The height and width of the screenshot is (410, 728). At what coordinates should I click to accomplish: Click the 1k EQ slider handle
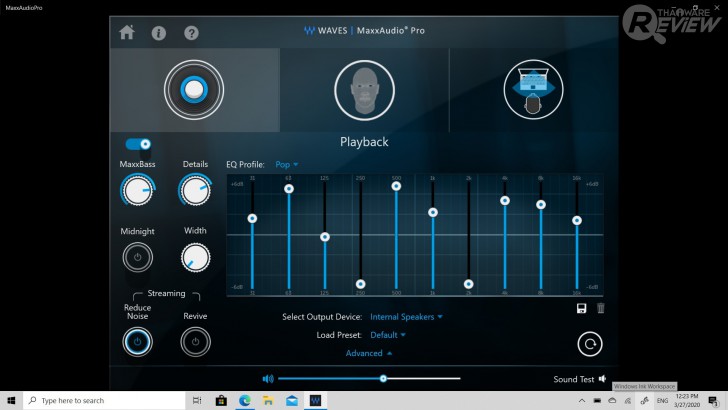tap(433, 212)
